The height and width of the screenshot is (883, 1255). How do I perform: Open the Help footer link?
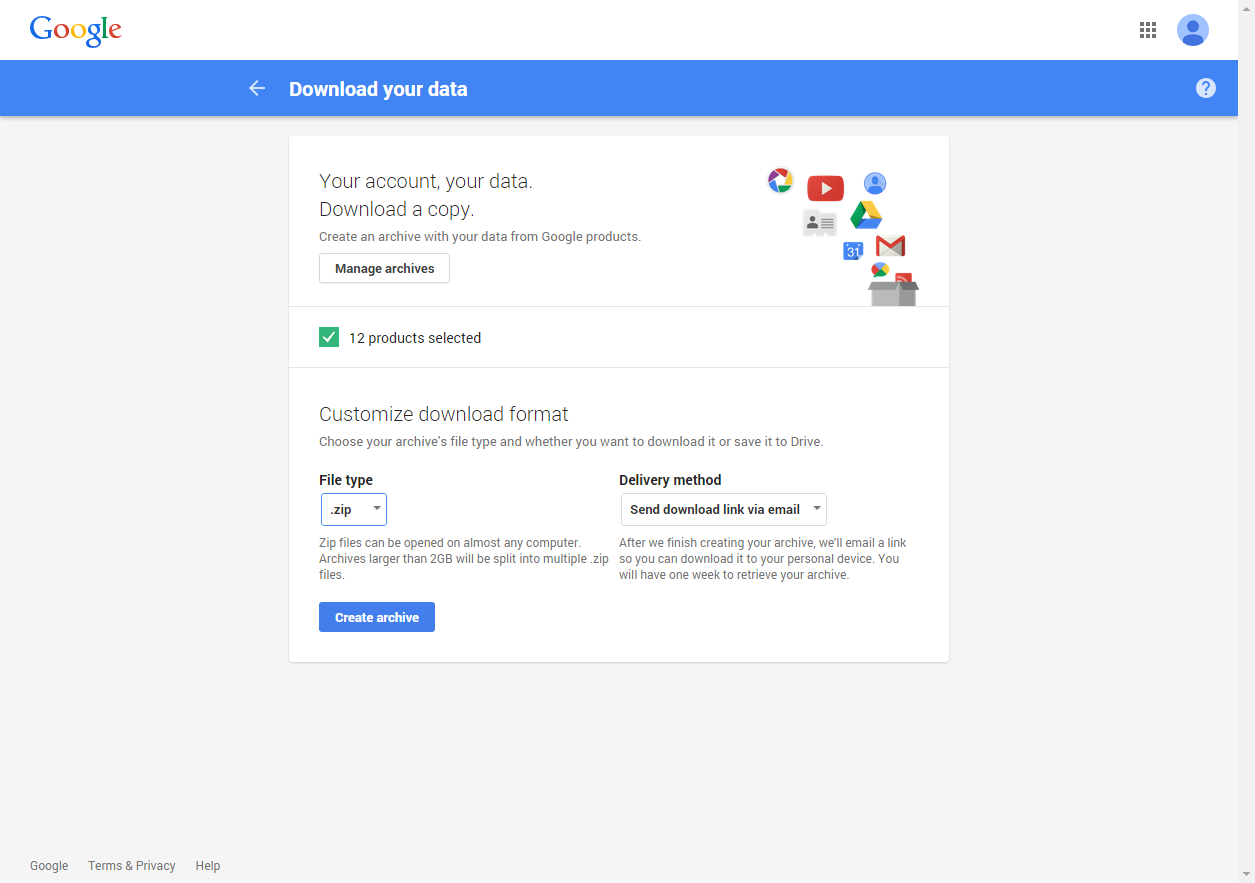click(208, 866)
